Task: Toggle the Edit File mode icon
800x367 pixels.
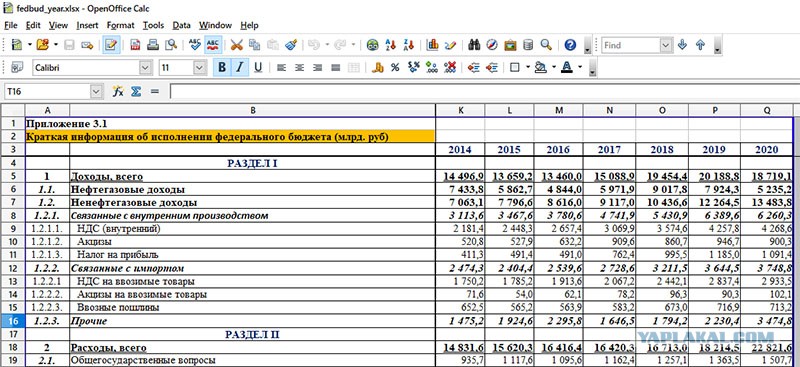Action: (x=111, y=45)
